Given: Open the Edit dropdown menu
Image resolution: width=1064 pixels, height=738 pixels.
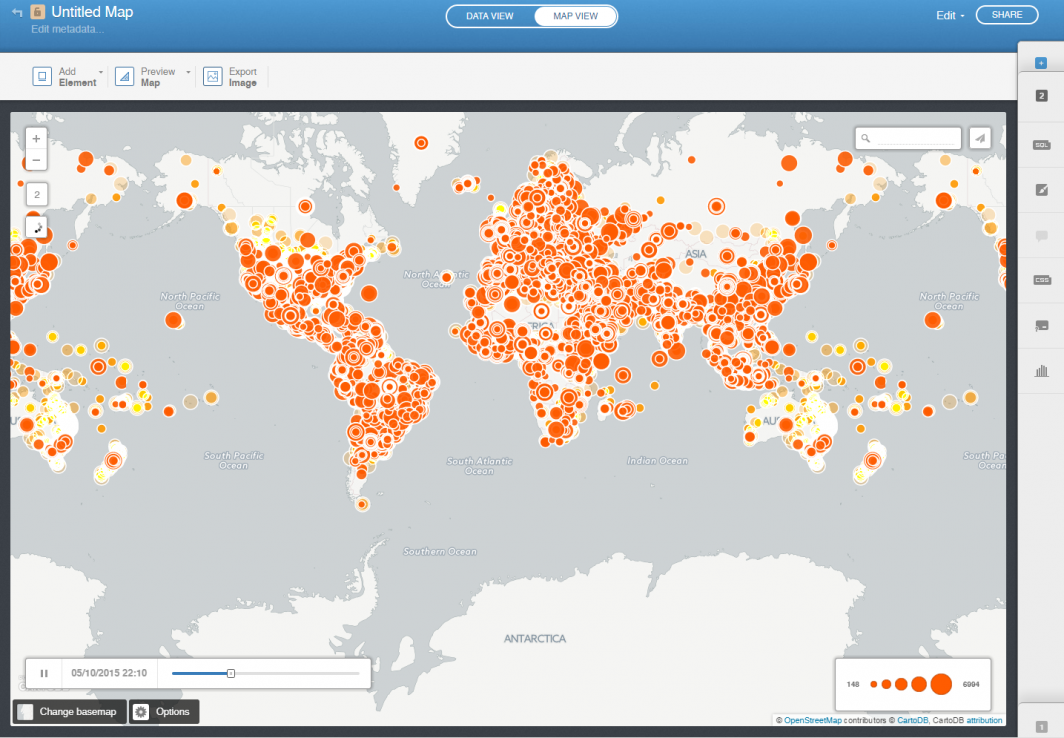Looking at the screenshot, I should point(948,15).
